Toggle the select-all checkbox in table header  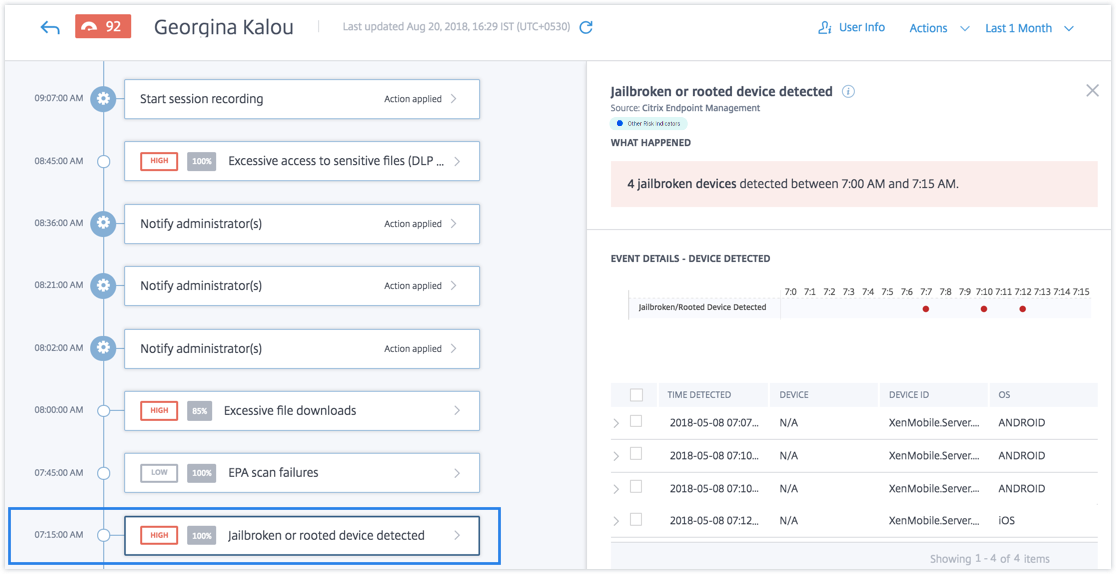(636, 395)
